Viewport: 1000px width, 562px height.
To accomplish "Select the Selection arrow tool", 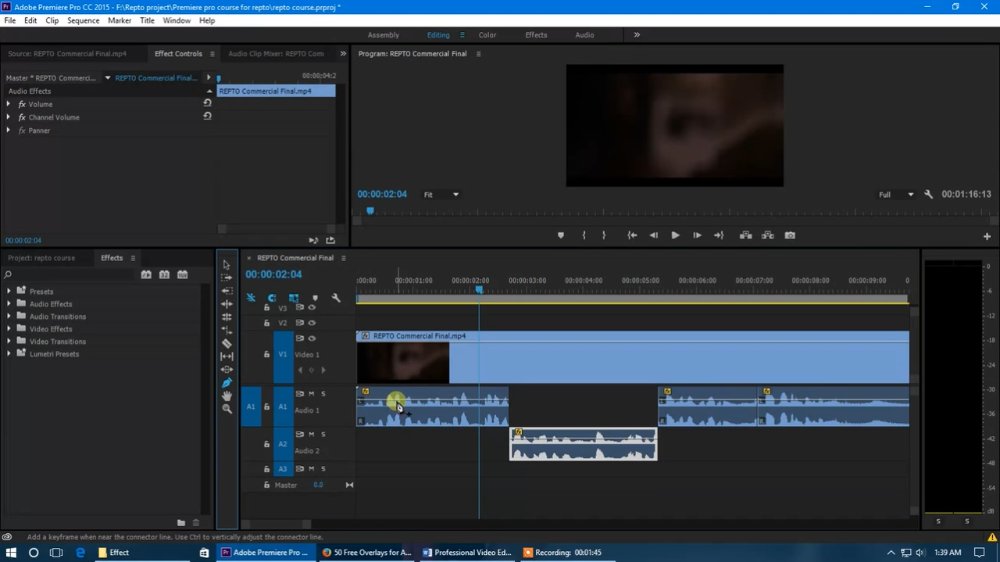I will tap(226, 264).
